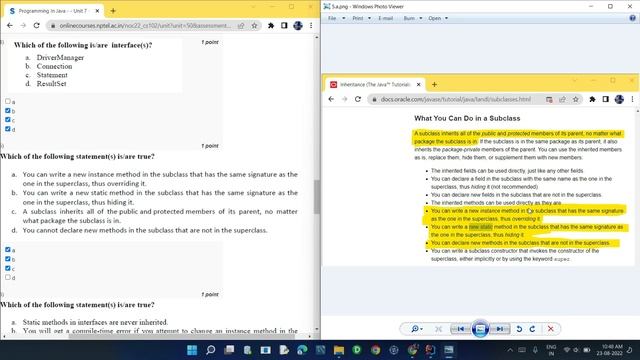Play the slide show in Photo Viewer
Screen dimensions: 640x360
480,329
